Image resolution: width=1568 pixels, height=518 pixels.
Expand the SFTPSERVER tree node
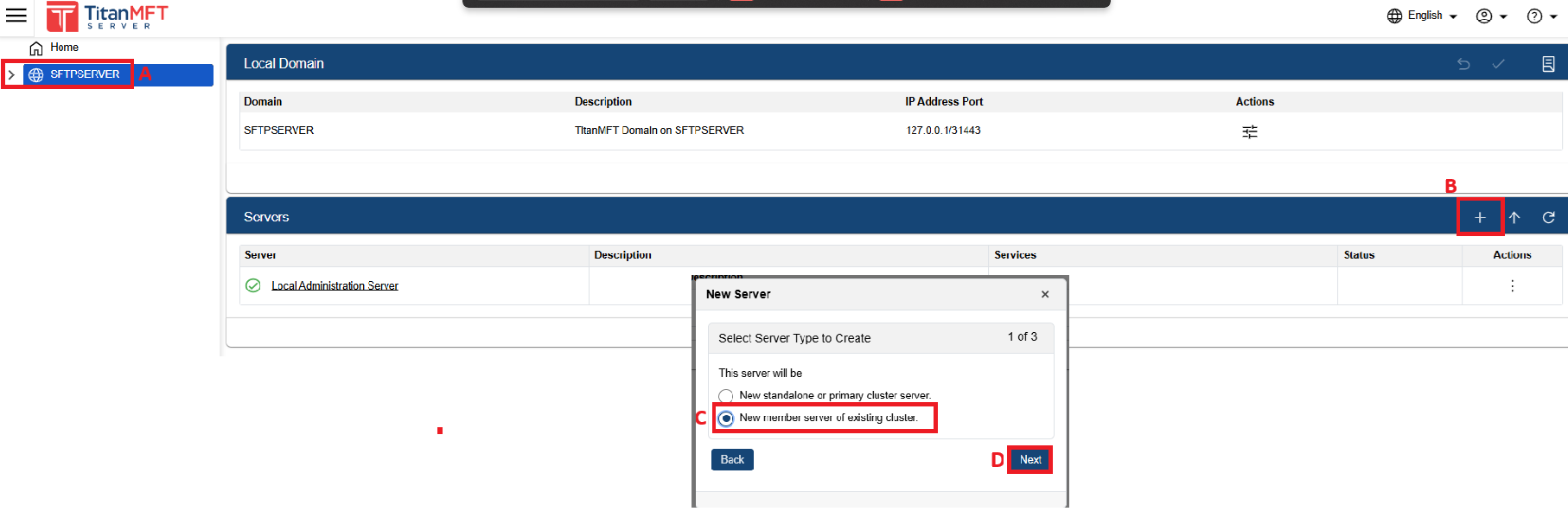click(11, 74)
